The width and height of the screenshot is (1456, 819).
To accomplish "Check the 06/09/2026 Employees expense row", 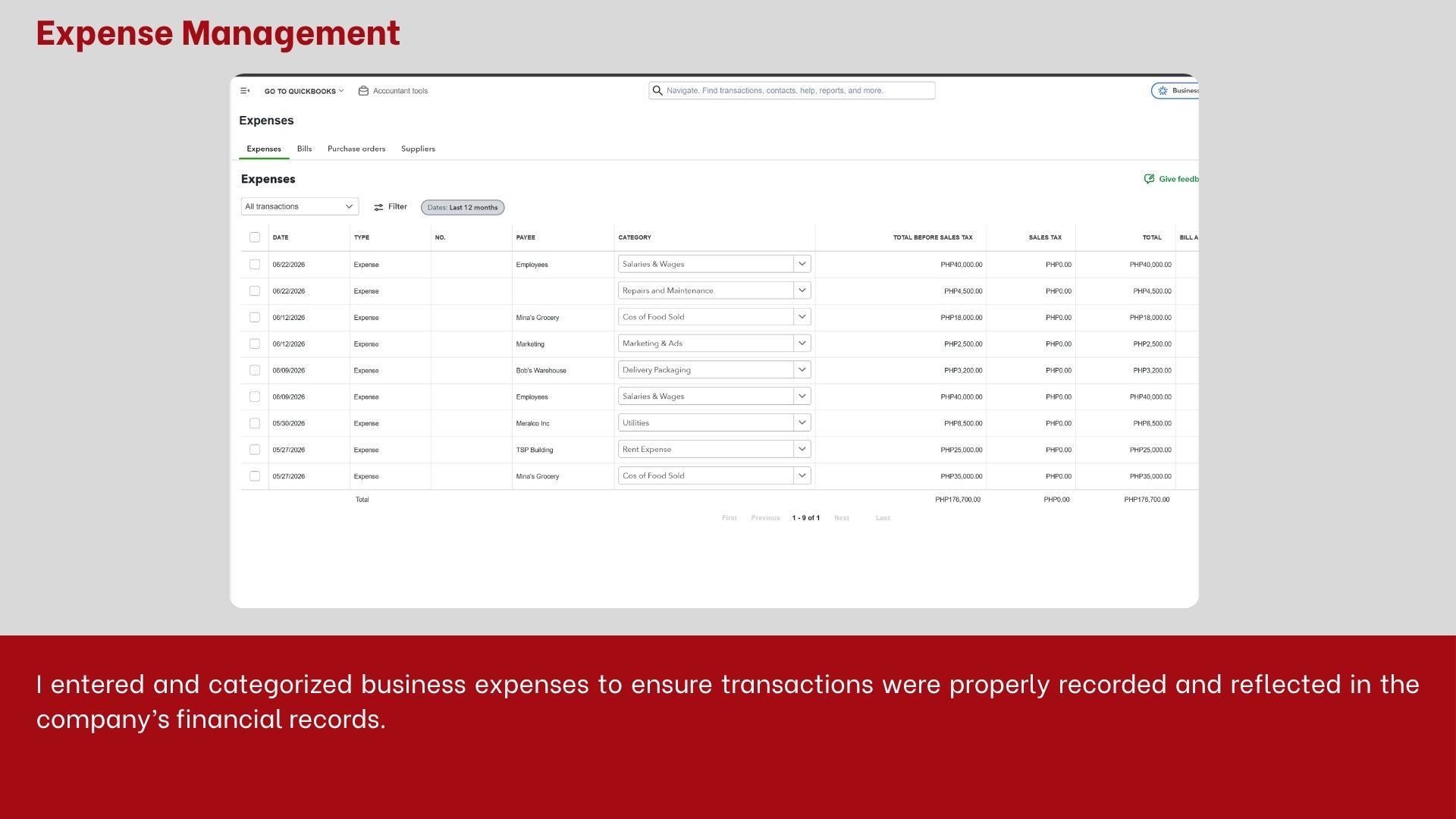I will (255, 397).
